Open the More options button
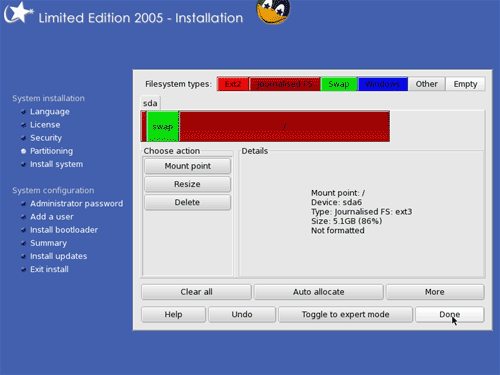 (435, 292)
